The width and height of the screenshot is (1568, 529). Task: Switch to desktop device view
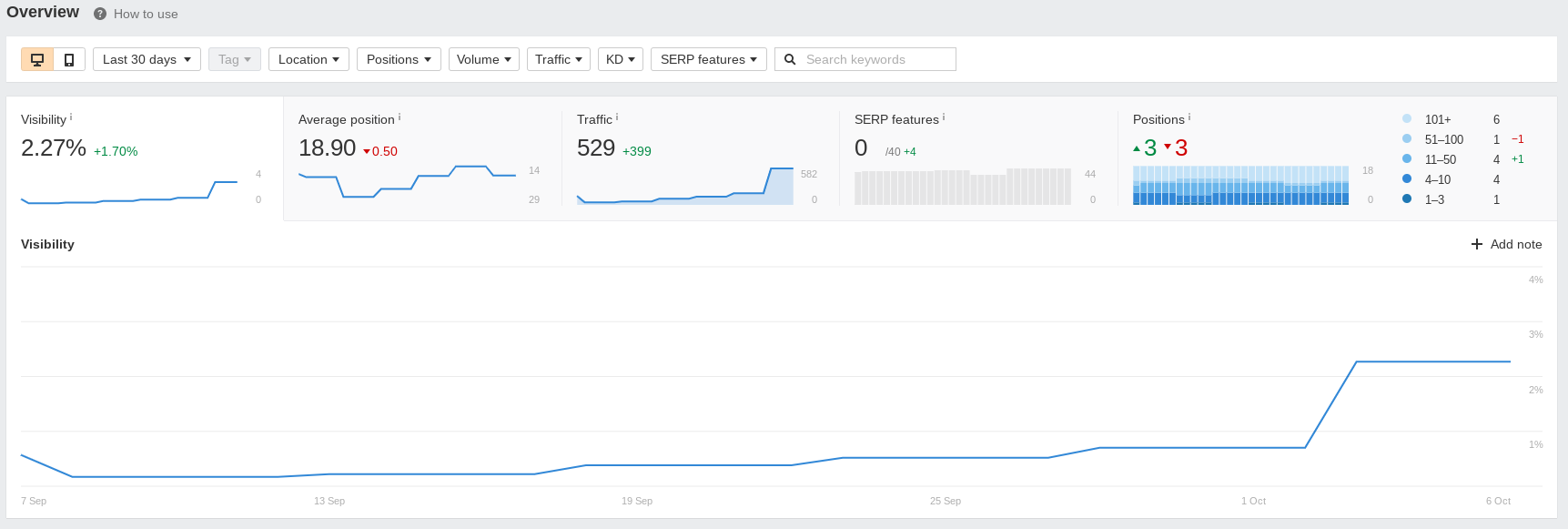click(37, 59)
